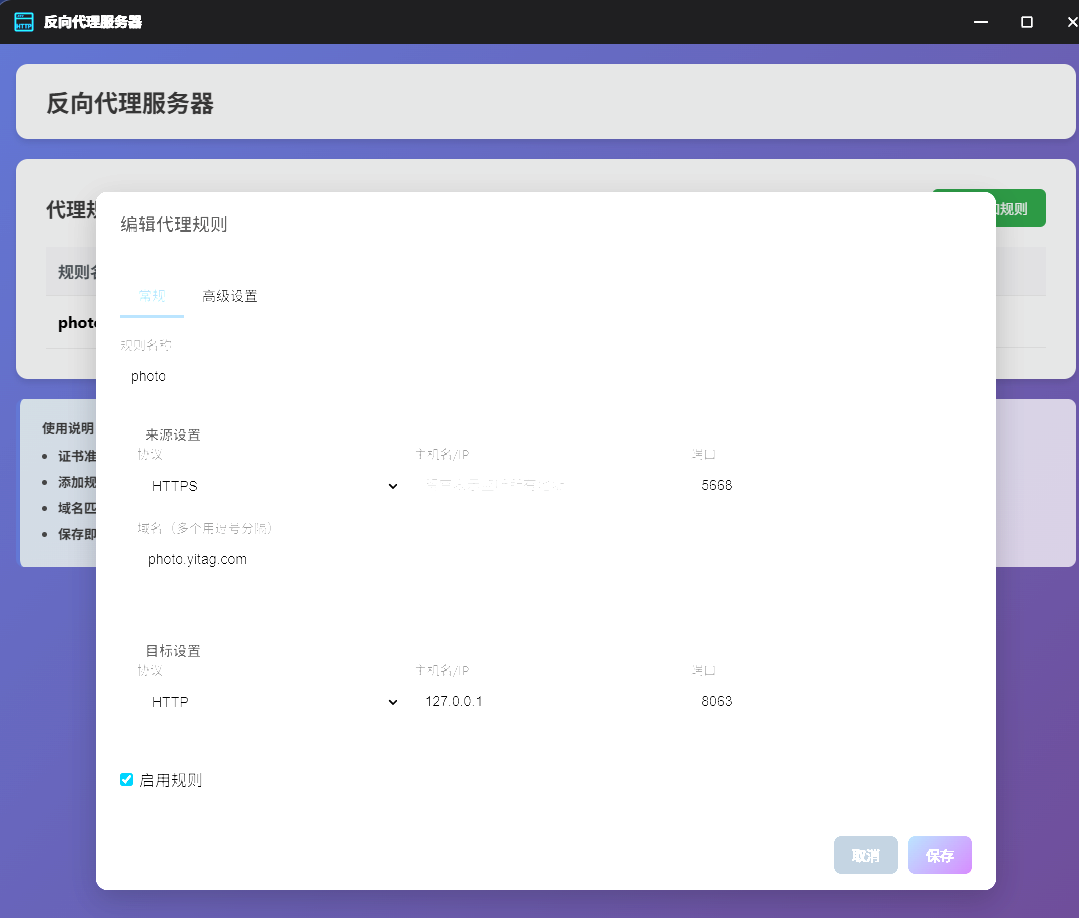This screenshot has width=1079, height=918.
Task: Toggle the 启用规则 checkbox
Action: click(127, 780)
